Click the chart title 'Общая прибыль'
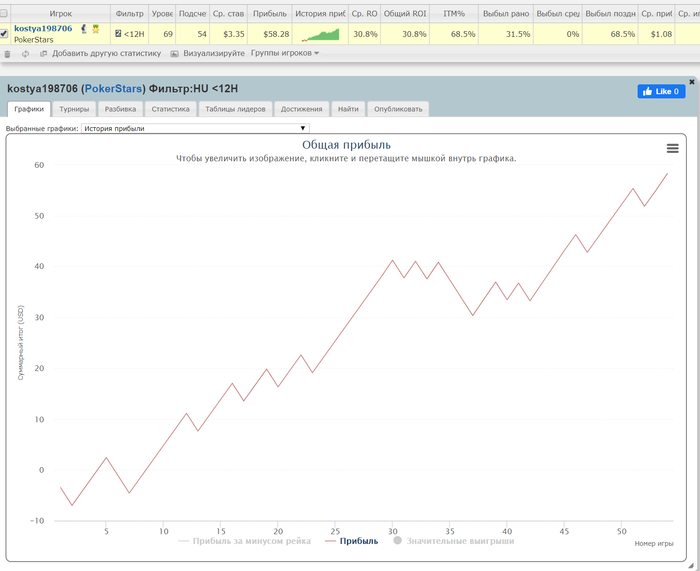The image size is (700, 571). pyautogui.click(x=346, y=145)
